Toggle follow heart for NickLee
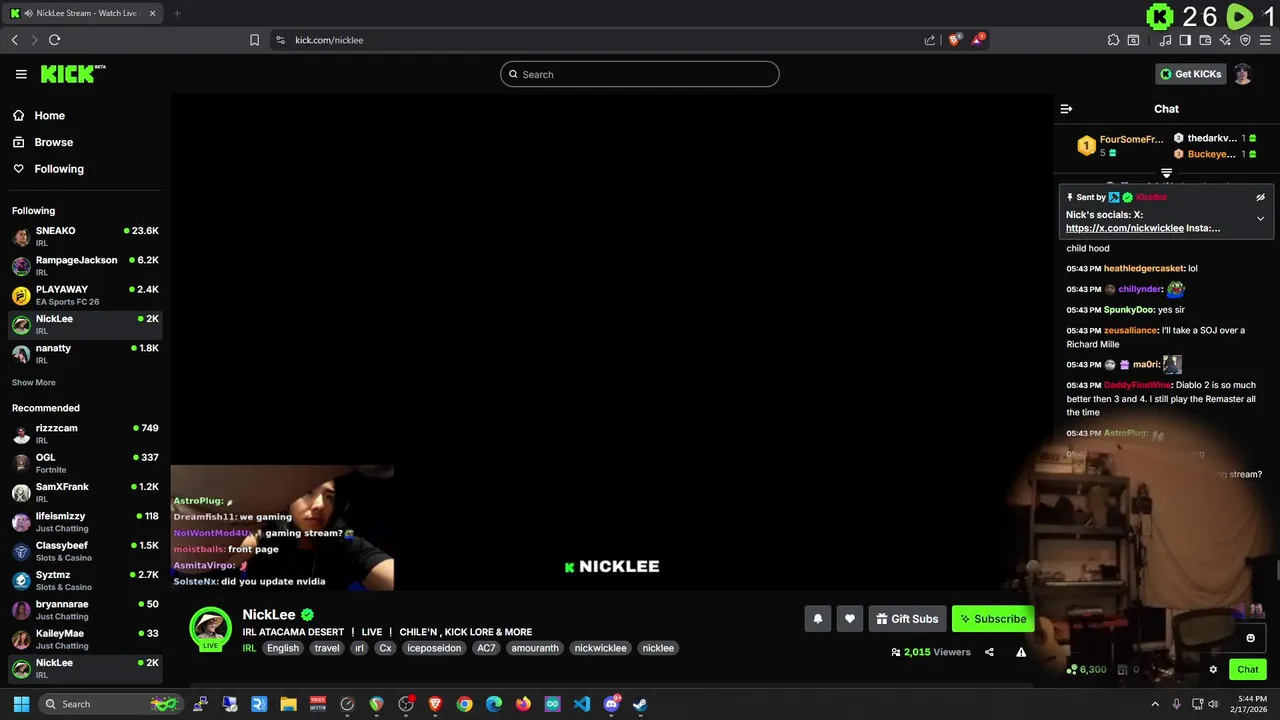The image size is (1280, 720). (x=850, y=619)
